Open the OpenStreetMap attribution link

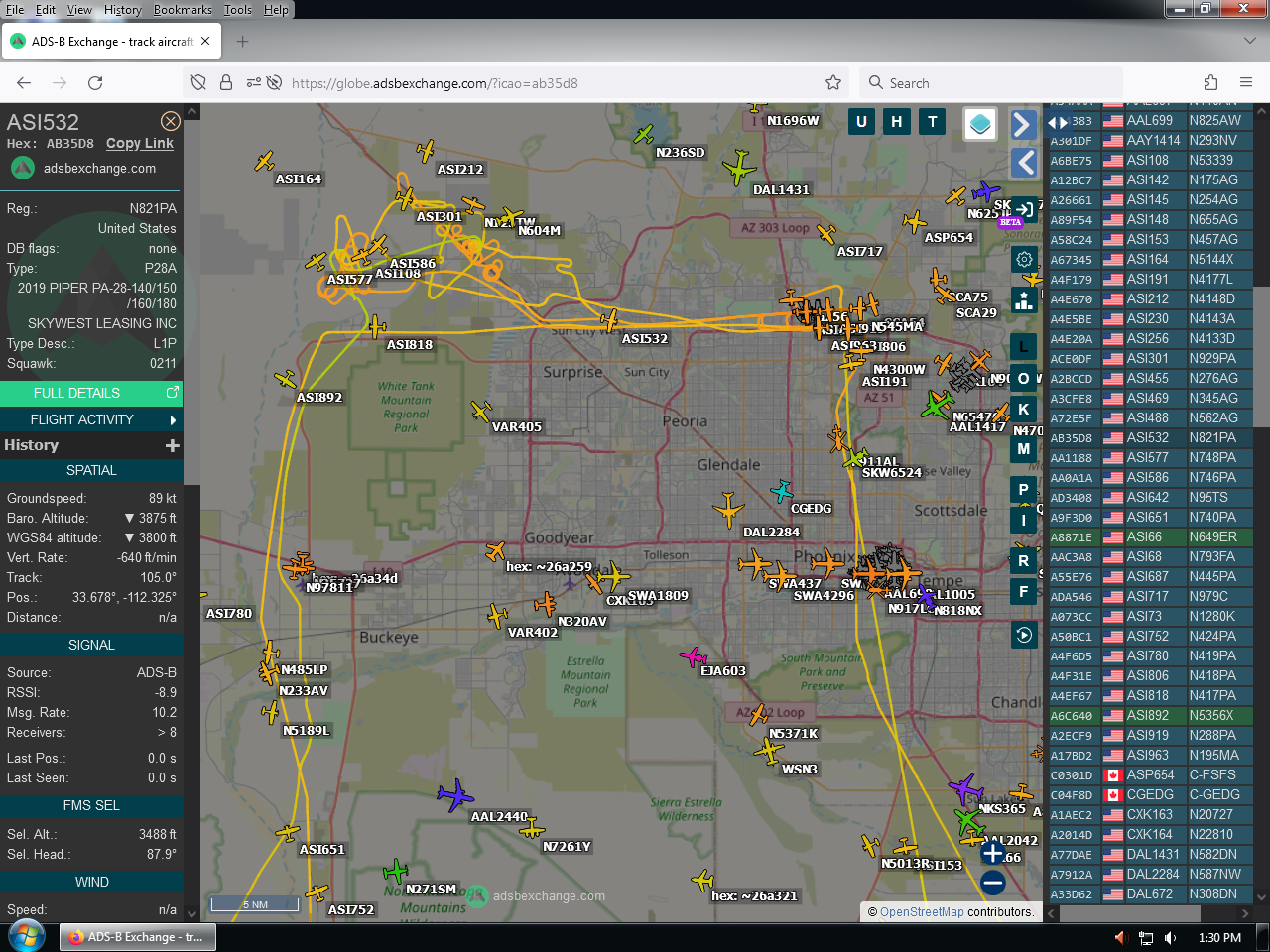[x=922, y=912]
